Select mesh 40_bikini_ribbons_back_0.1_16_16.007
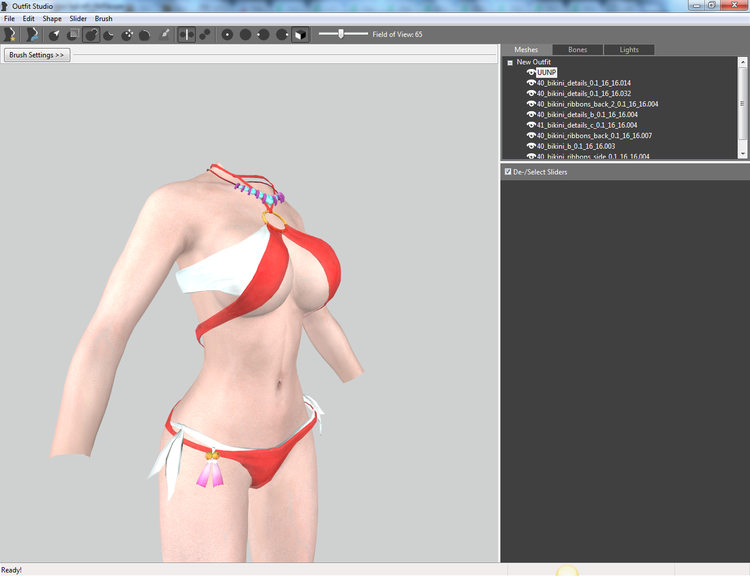 pyautogui.click(x=594, y=135)
